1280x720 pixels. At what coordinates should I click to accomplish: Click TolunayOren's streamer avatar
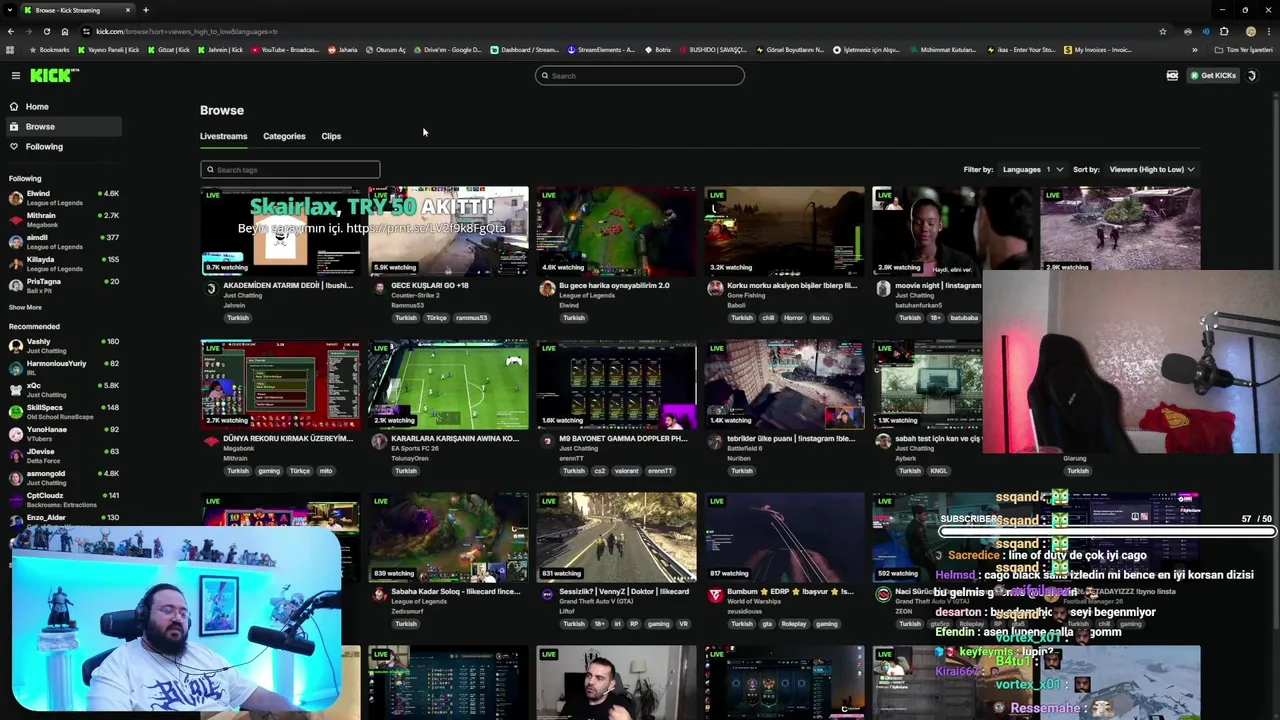click(x=379, y=441)
